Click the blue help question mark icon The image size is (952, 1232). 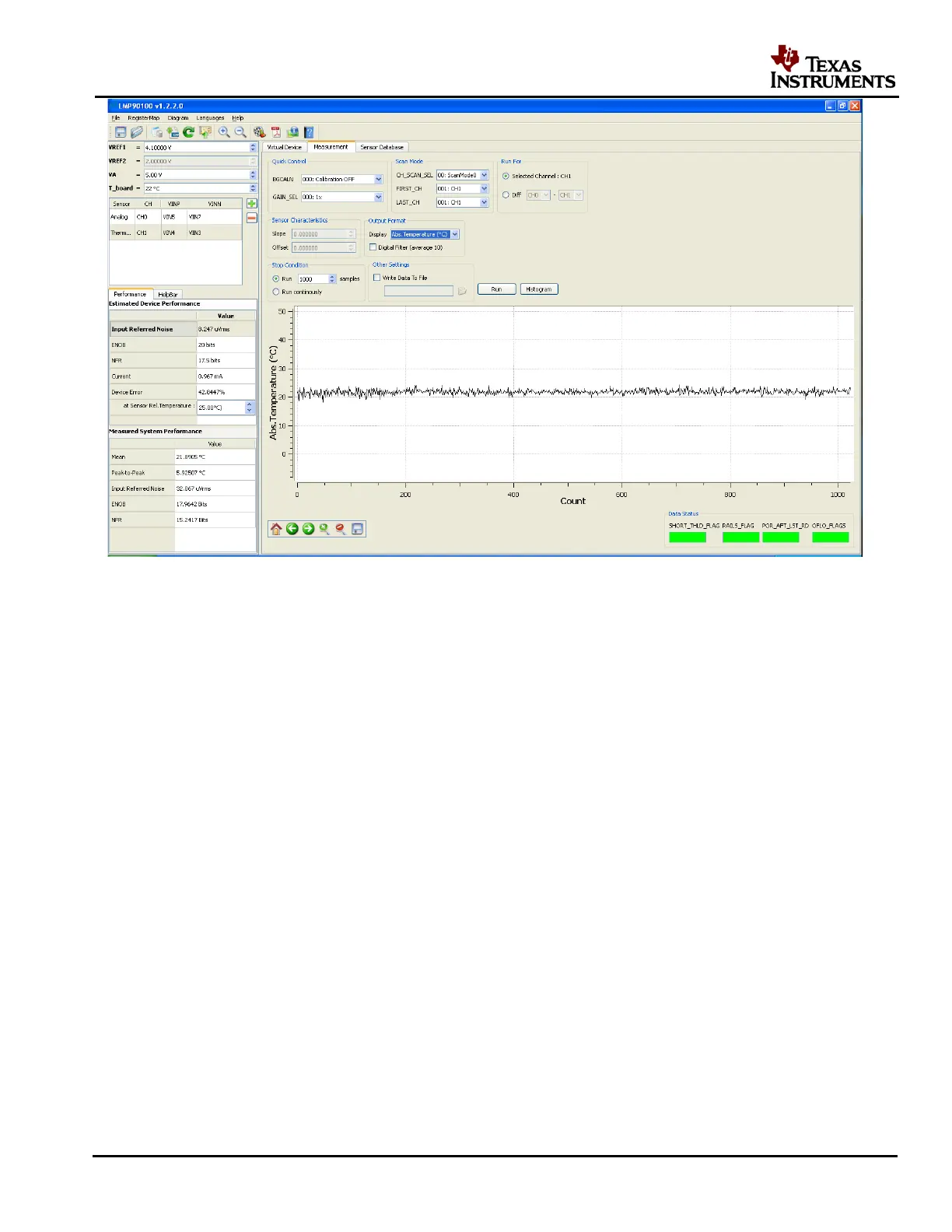[309, 132]
